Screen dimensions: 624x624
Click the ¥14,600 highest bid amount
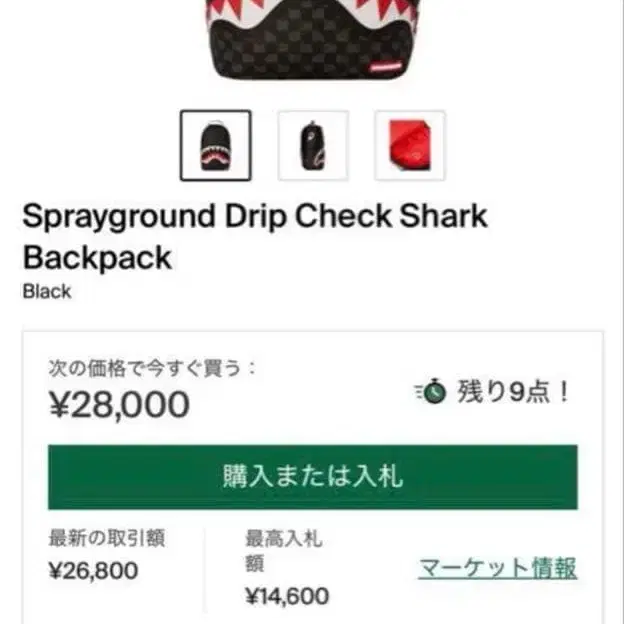[x=287, y=596]
